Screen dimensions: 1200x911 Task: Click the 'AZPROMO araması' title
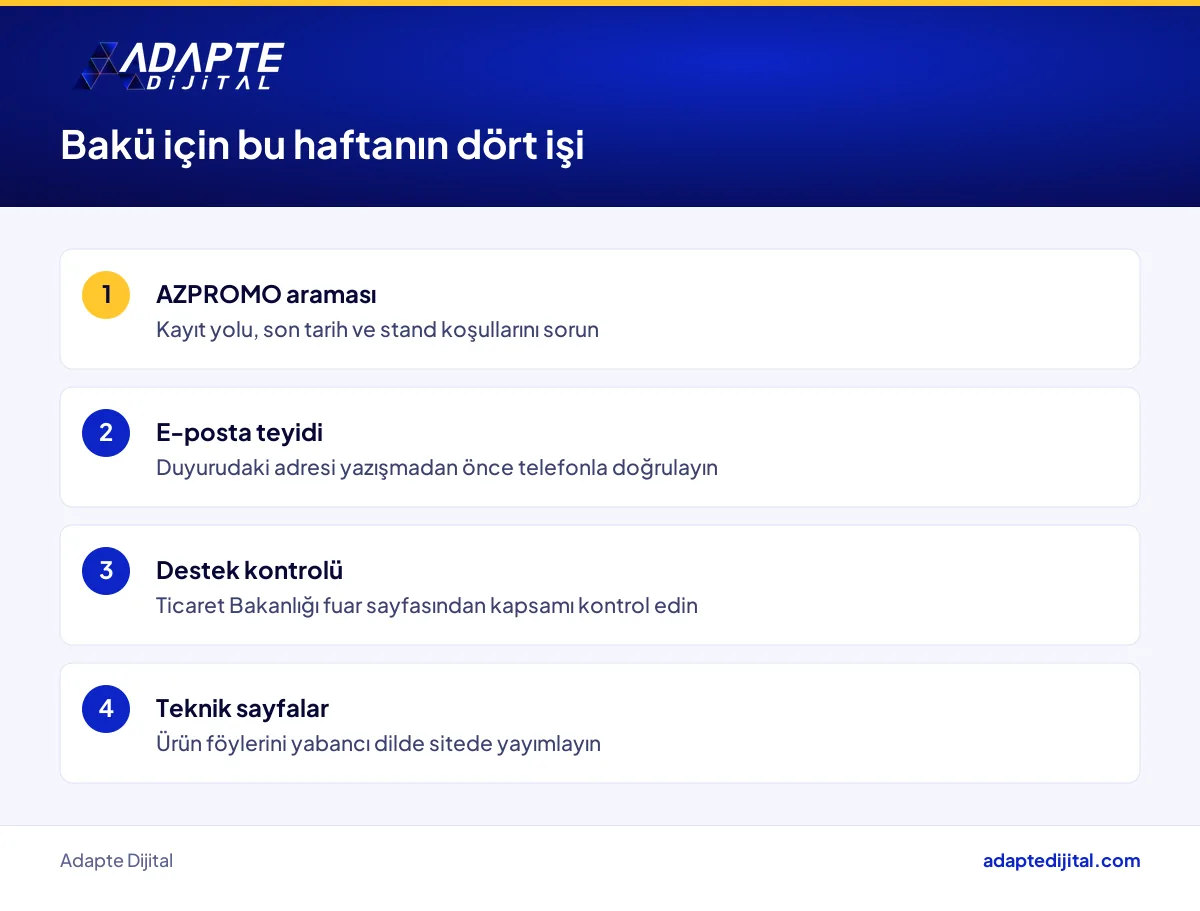(266, 295)
